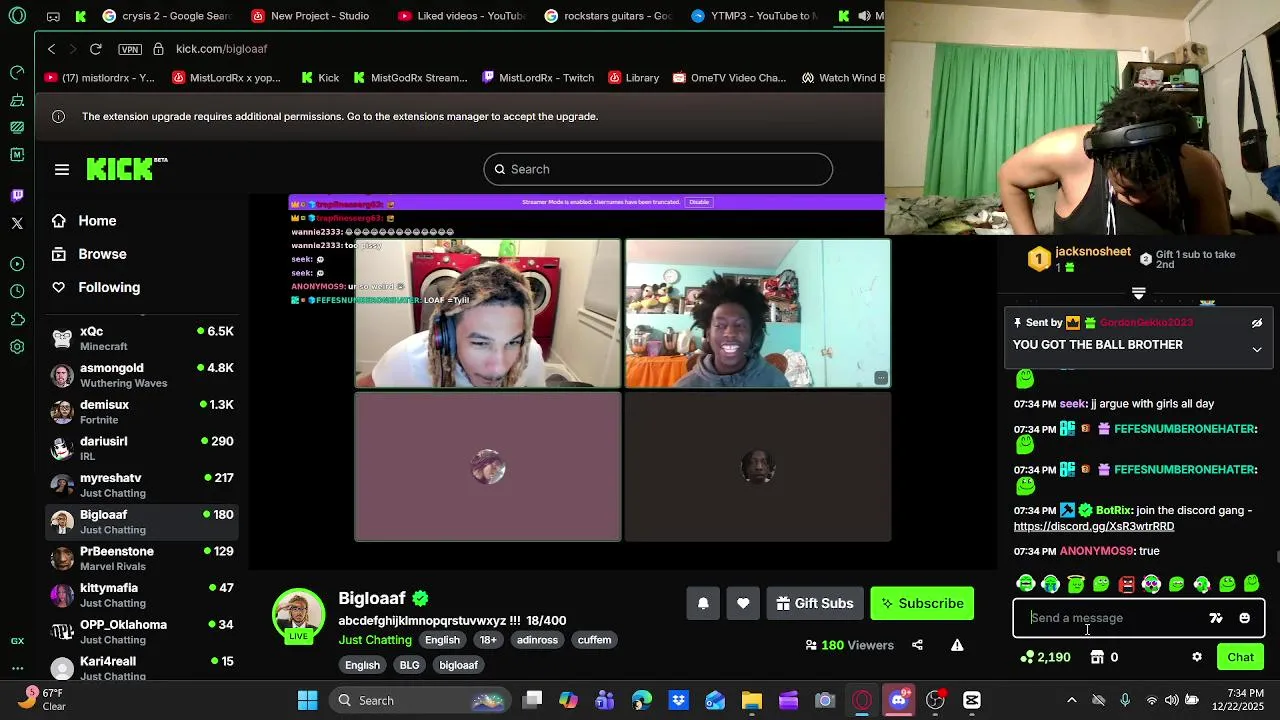Open volume control in system tray

click(x=1171, y=700)
